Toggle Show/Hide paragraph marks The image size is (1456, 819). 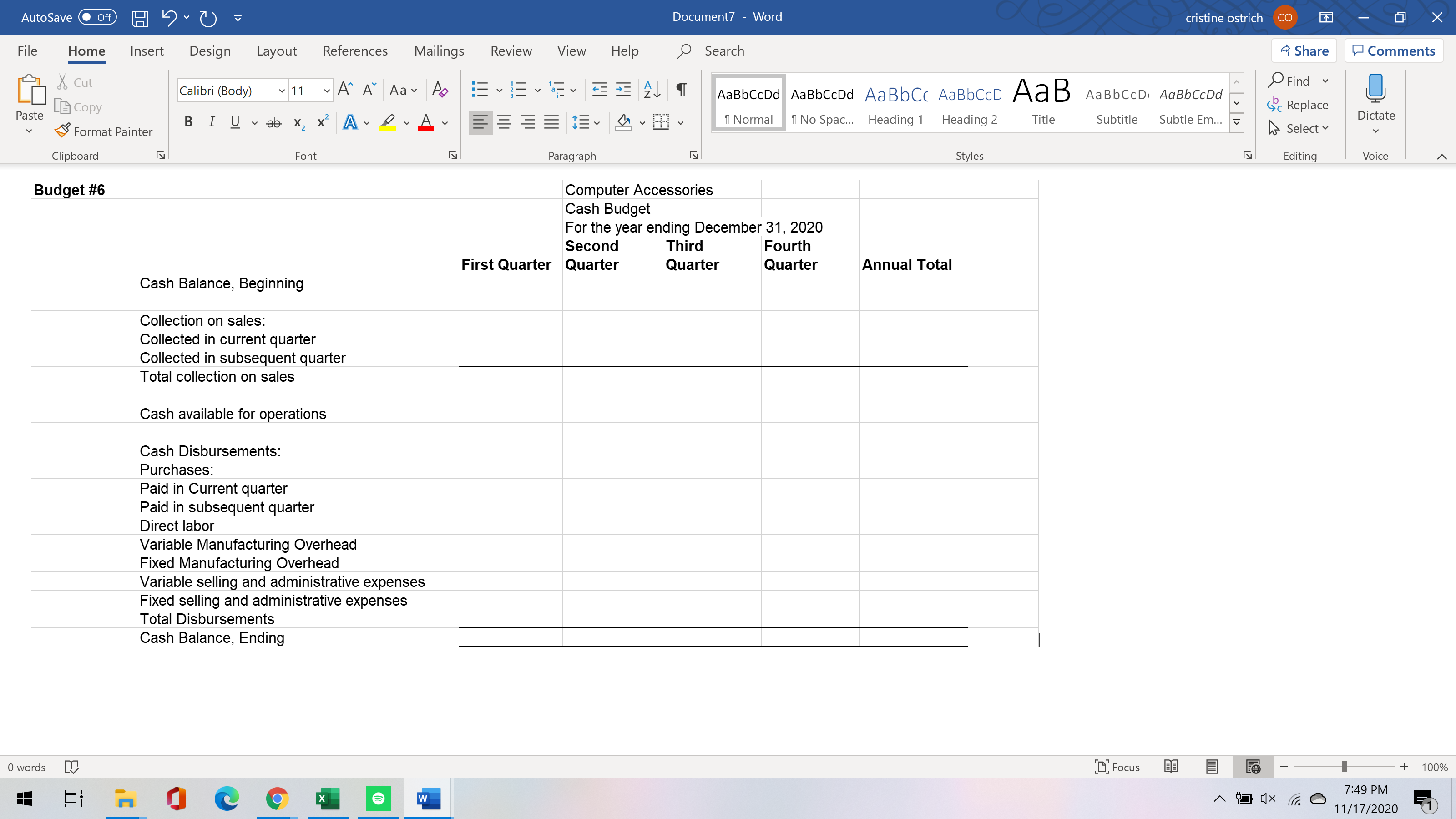click(682, 90)
